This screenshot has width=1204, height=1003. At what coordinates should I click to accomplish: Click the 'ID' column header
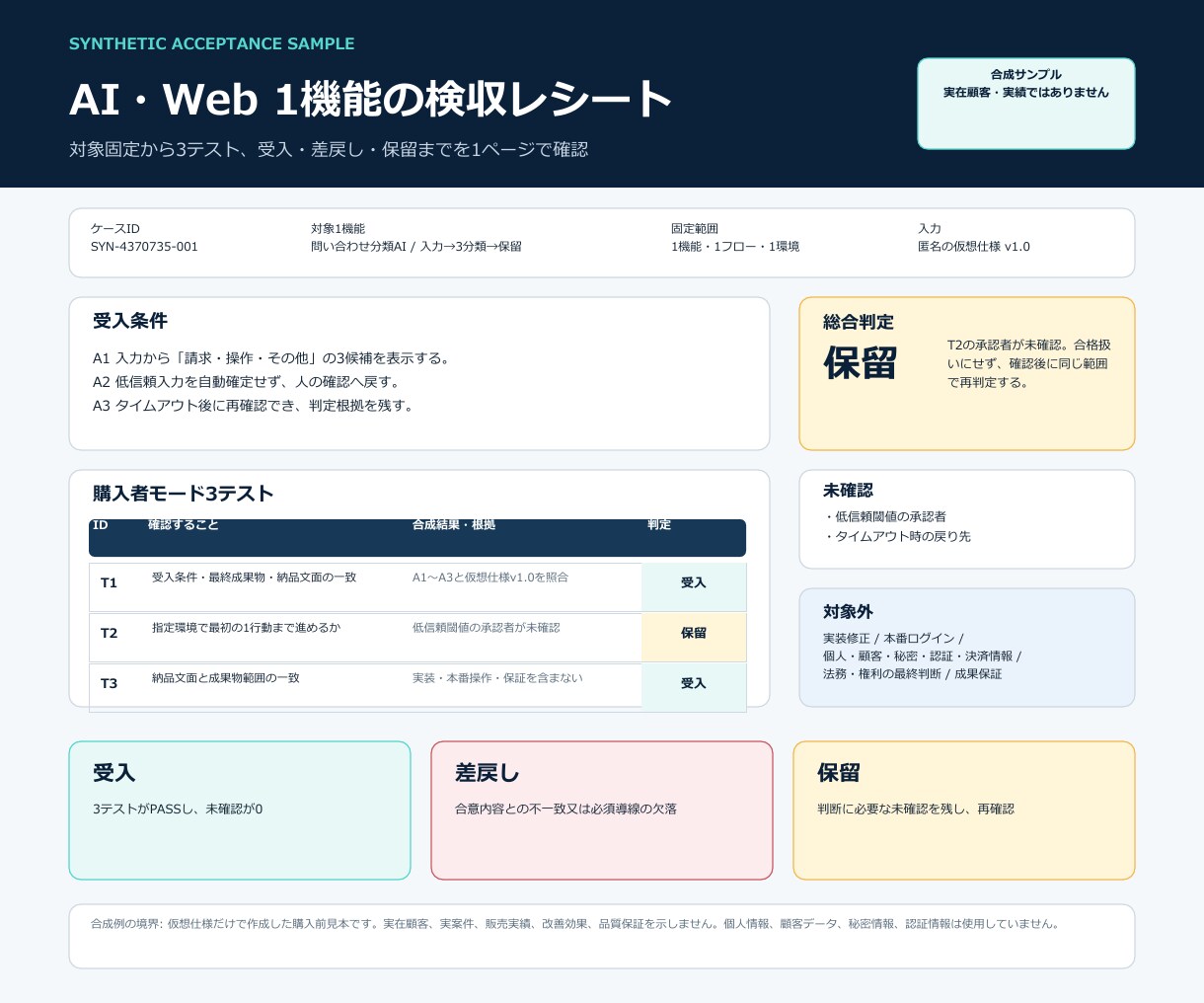[x=101, y=525]
